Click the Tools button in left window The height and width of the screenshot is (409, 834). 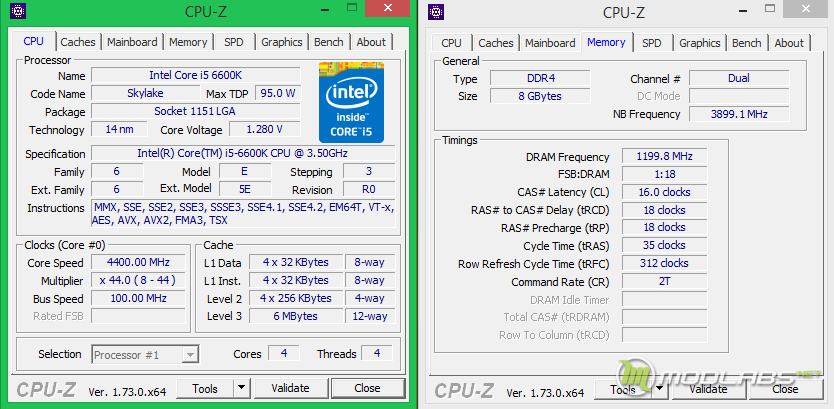pyautogui.click(x=205, y=388)
